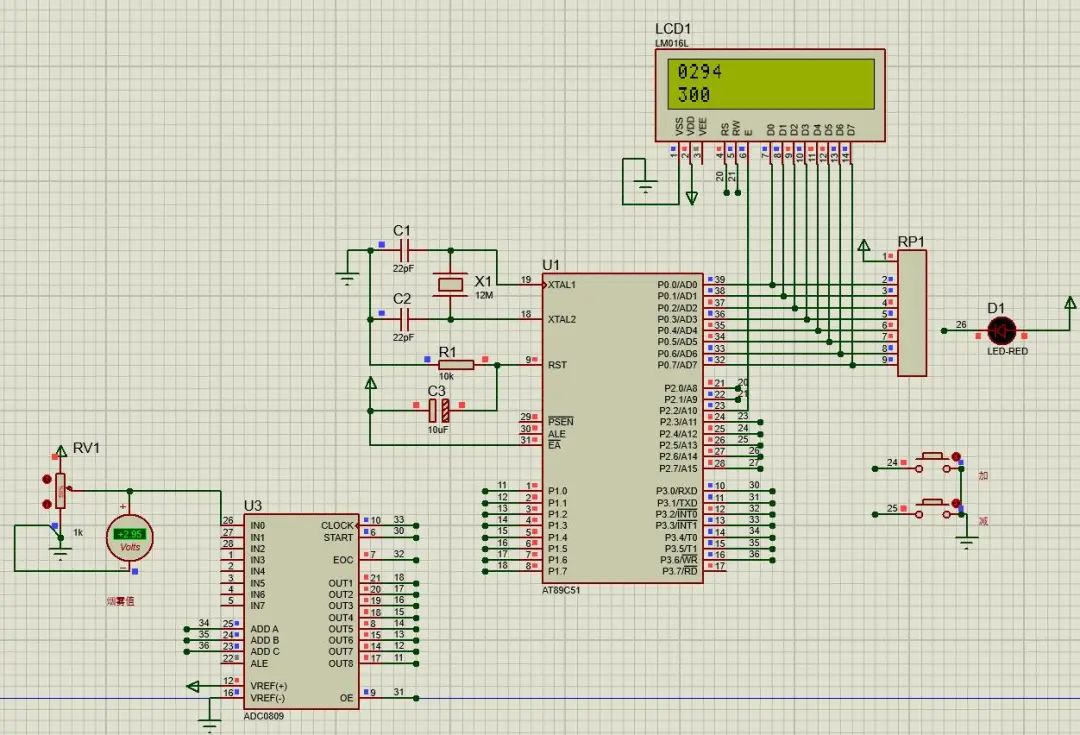Select the ADC0809 chip U3
Screen dimensions: 1080x735
pyautogui.click(x=297, y=610)
